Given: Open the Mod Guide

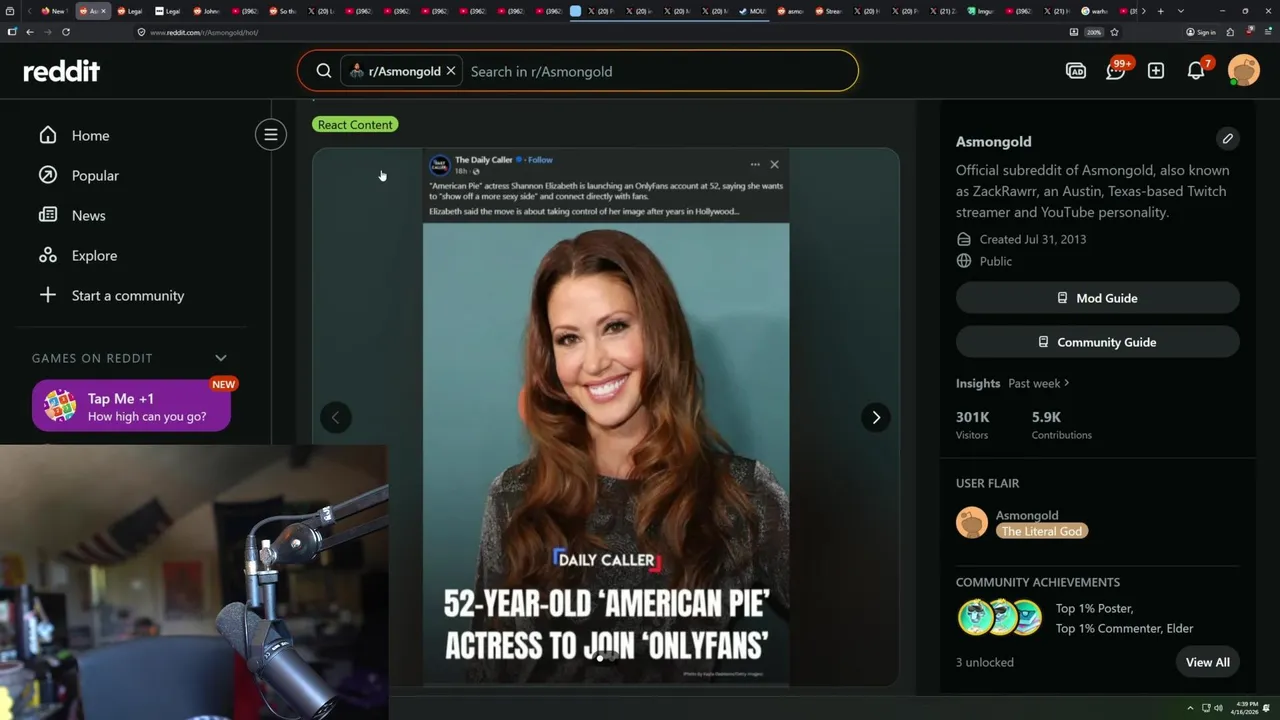Looking at the screenshot, I should [1098, 298].
